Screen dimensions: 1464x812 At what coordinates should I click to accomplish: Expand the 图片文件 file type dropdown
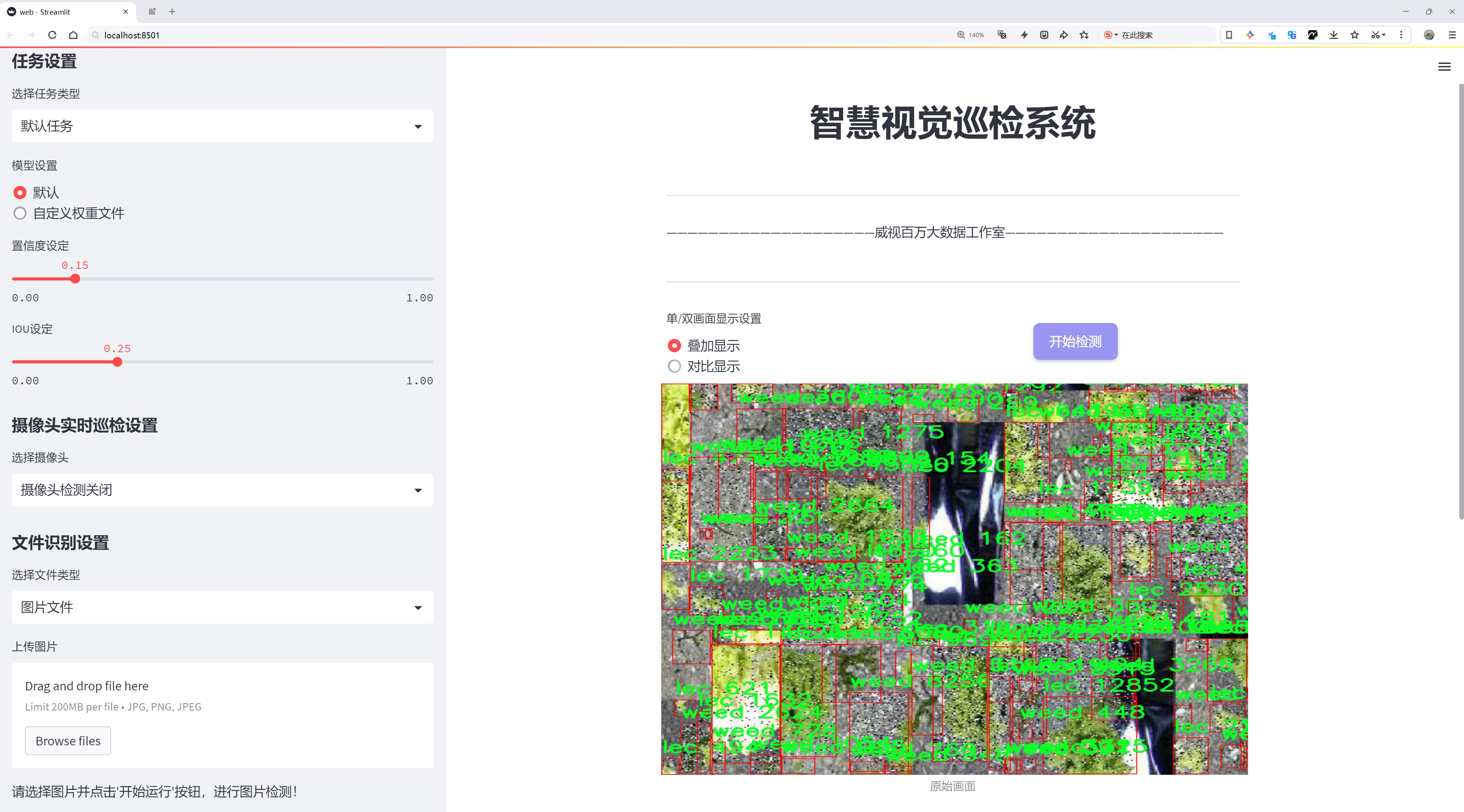coord(222,607)
